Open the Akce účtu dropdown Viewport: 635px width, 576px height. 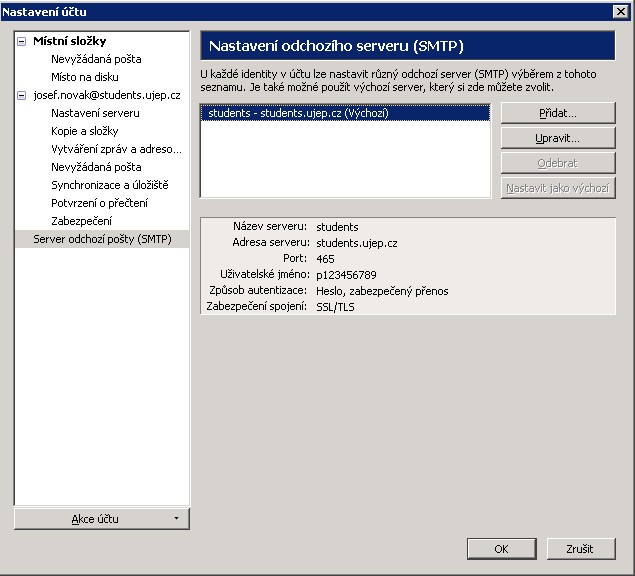(101, 519)
